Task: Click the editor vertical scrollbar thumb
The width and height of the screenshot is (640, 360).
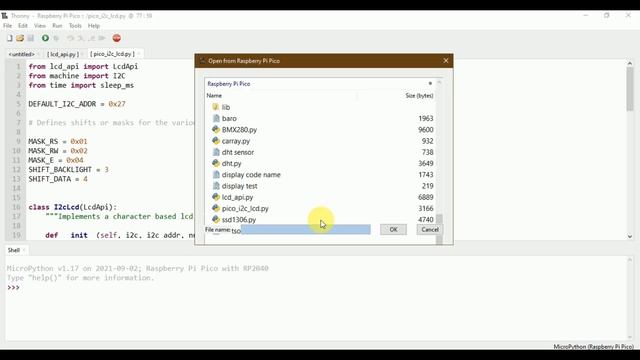Action: coord(630,89)
